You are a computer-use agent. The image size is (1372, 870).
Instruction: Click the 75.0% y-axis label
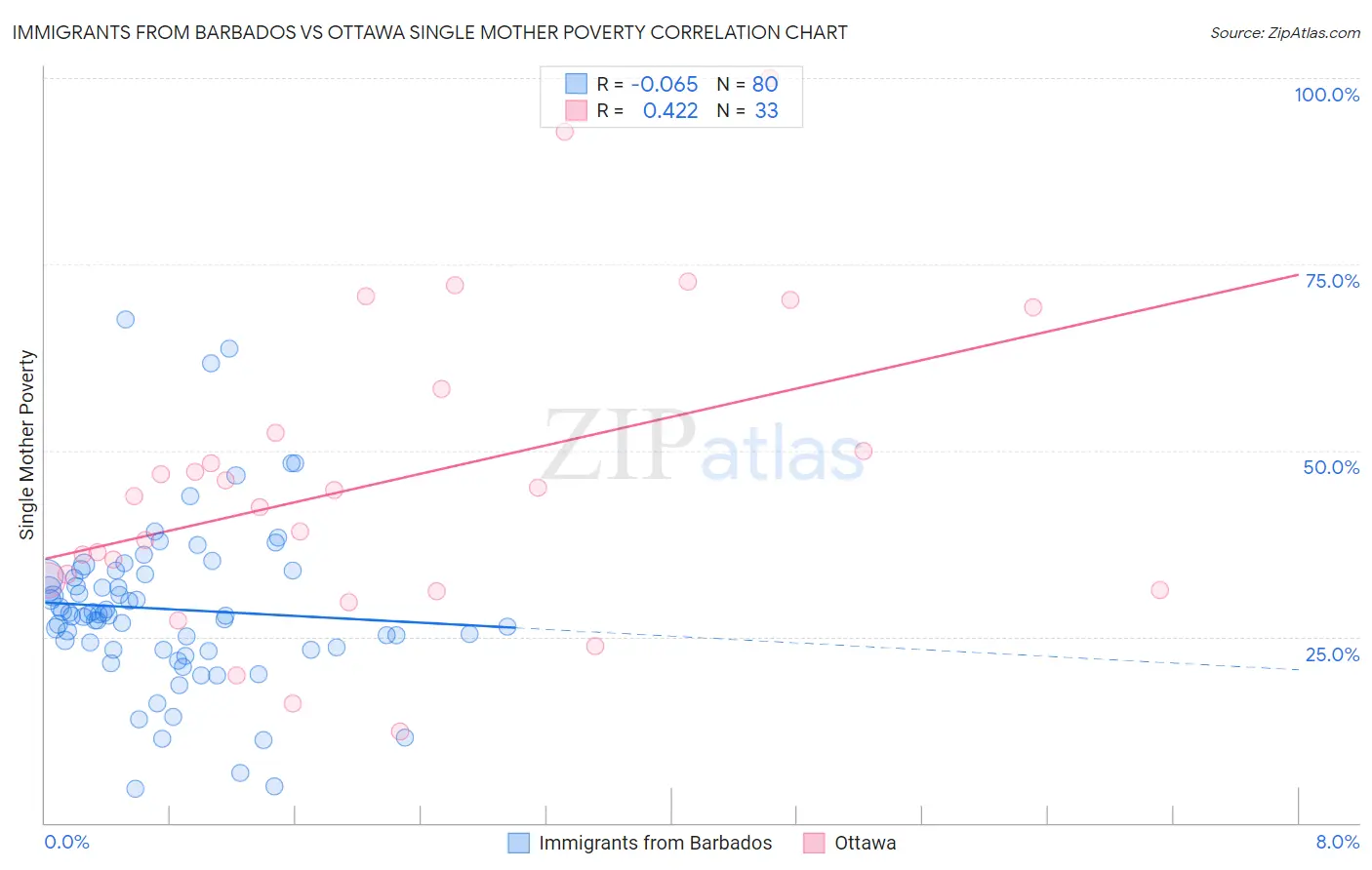coord(1332,281)
